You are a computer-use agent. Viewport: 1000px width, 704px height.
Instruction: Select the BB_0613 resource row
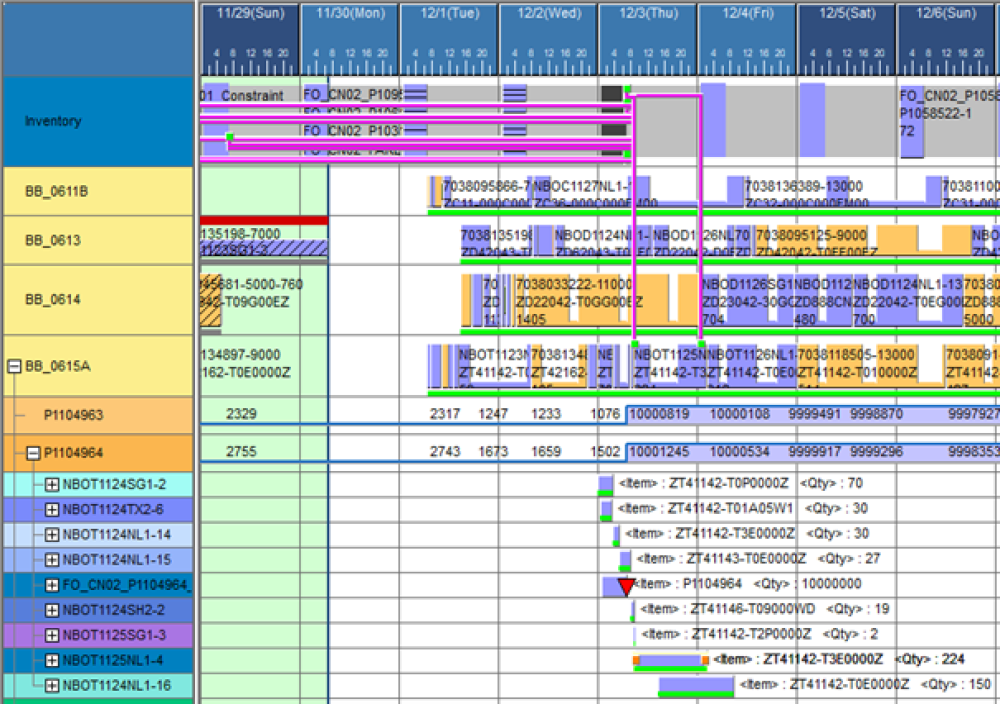(98, 240)
